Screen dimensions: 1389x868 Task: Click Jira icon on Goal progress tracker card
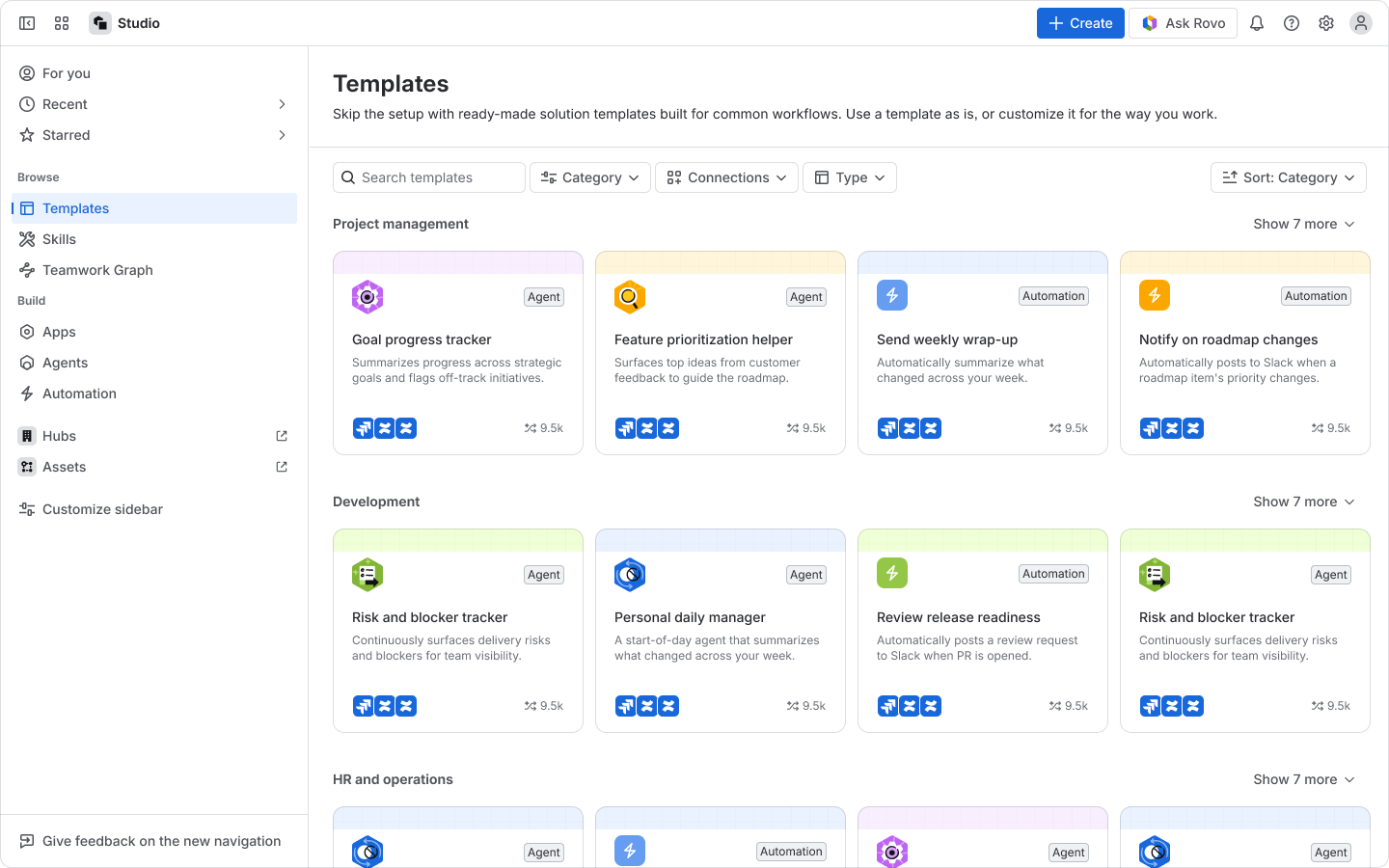364,428
